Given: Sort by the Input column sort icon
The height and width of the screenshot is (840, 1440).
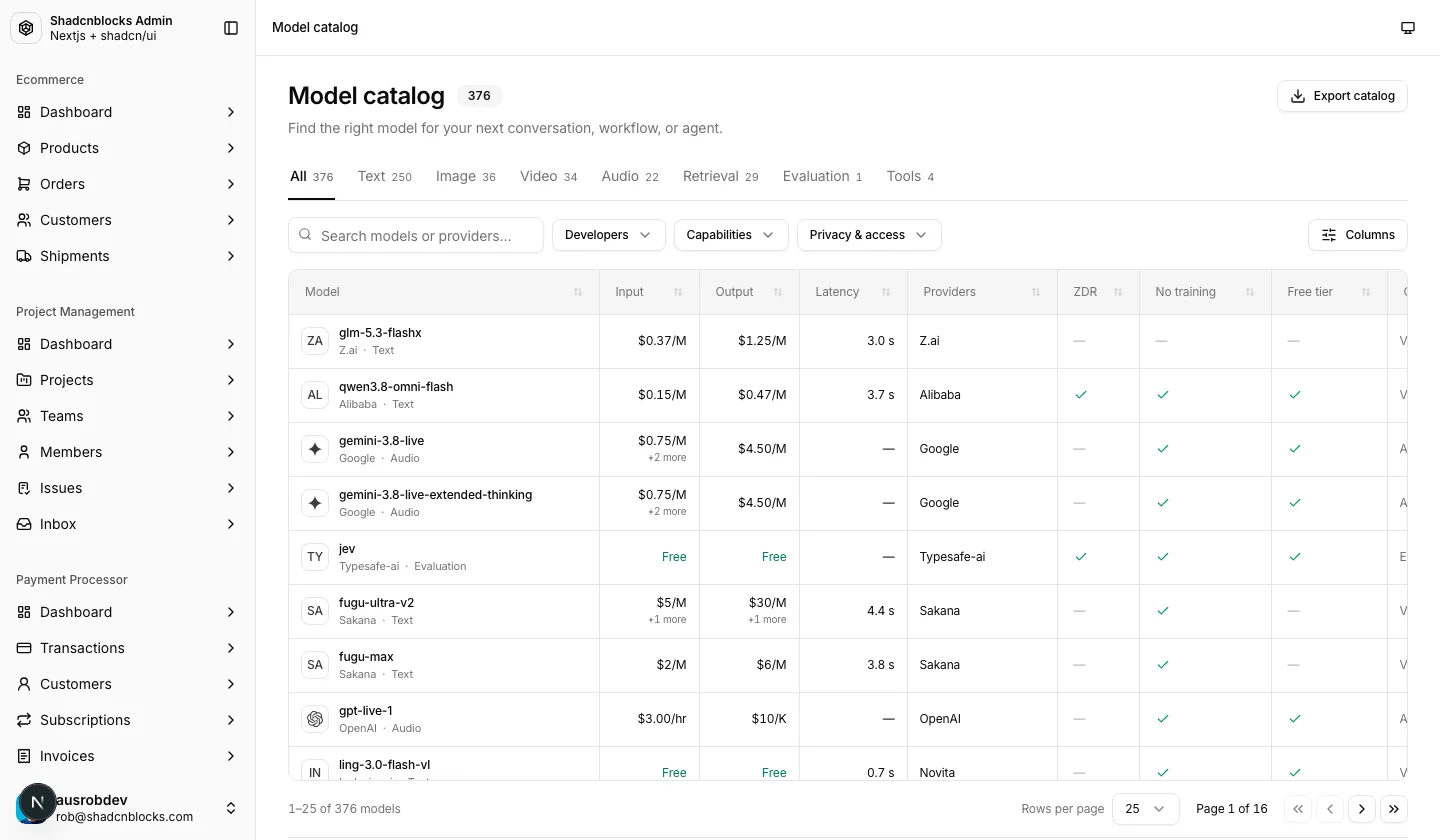Looking at the screenshot, I should [x=678, y=292].
